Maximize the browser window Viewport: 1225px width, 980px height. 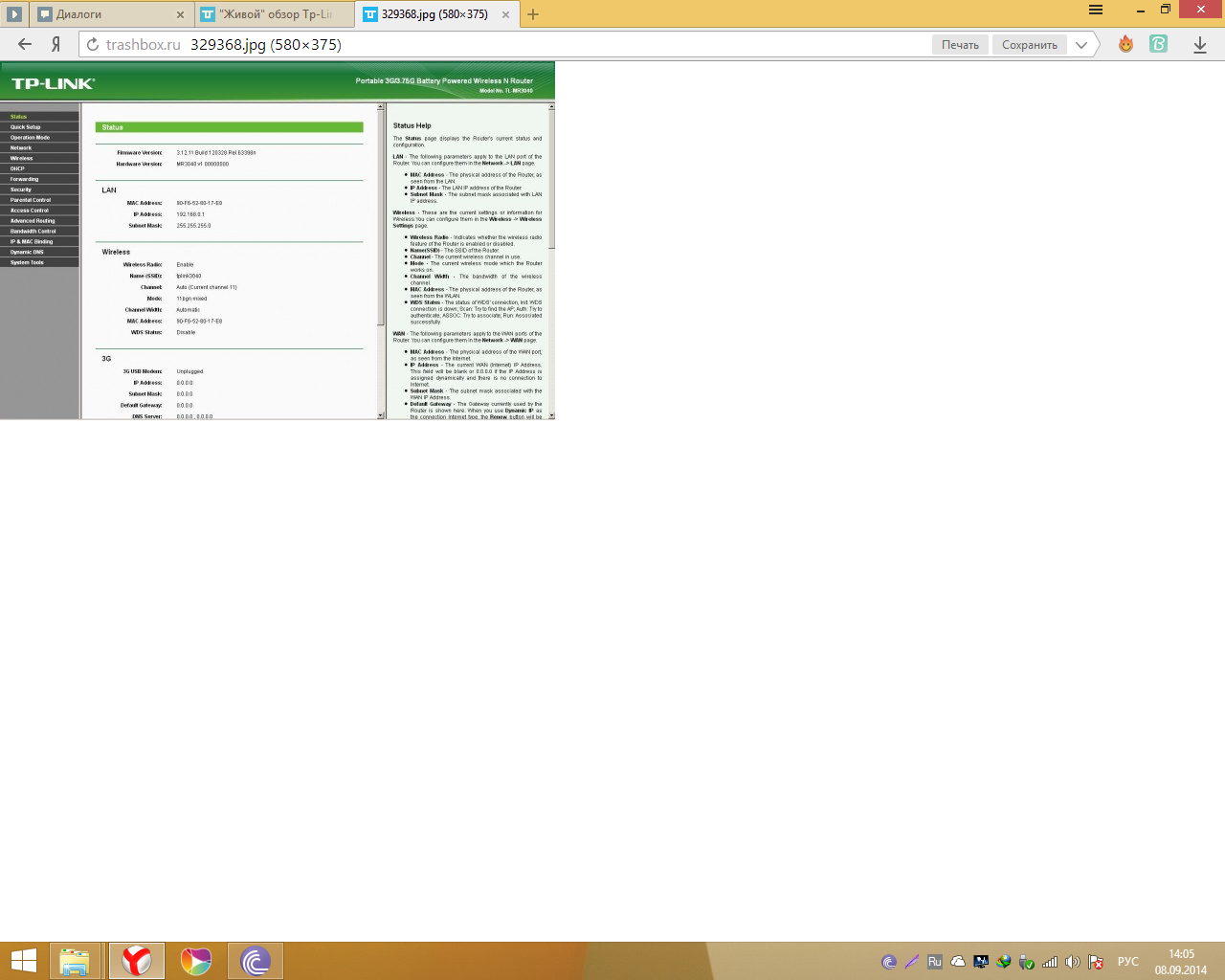click(1166, 10)
